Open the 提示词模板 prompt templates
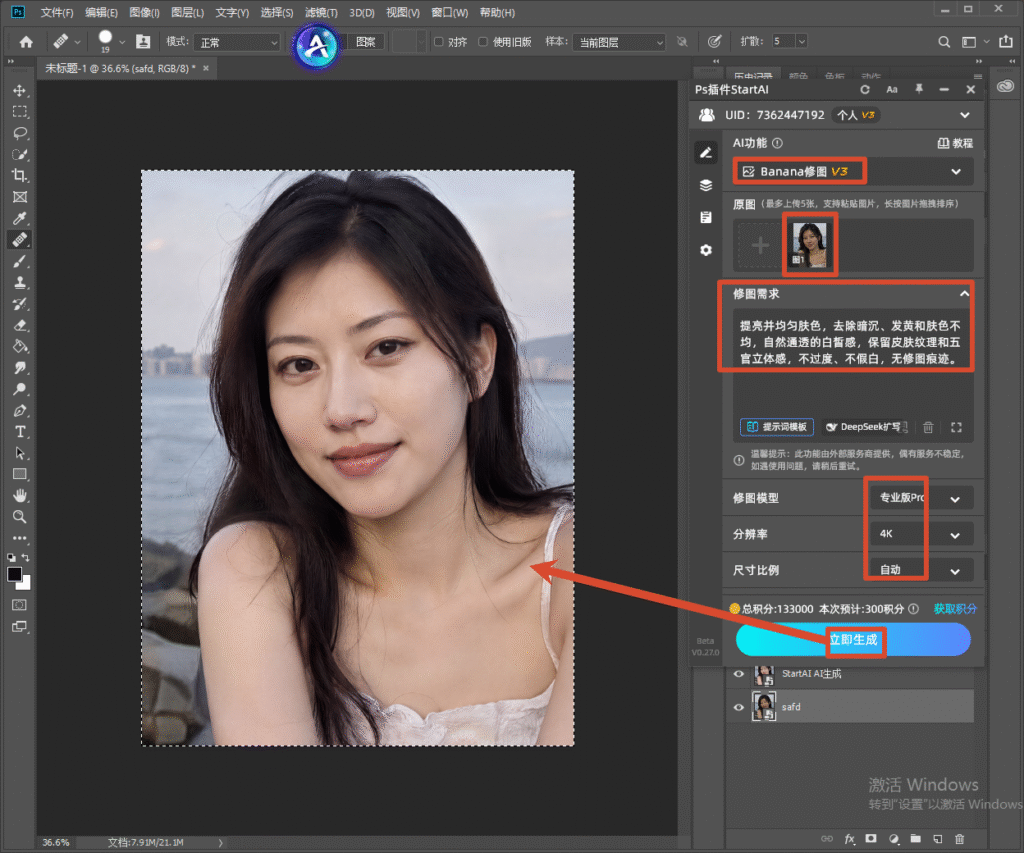1024x853 pixels. coord(776,427)
